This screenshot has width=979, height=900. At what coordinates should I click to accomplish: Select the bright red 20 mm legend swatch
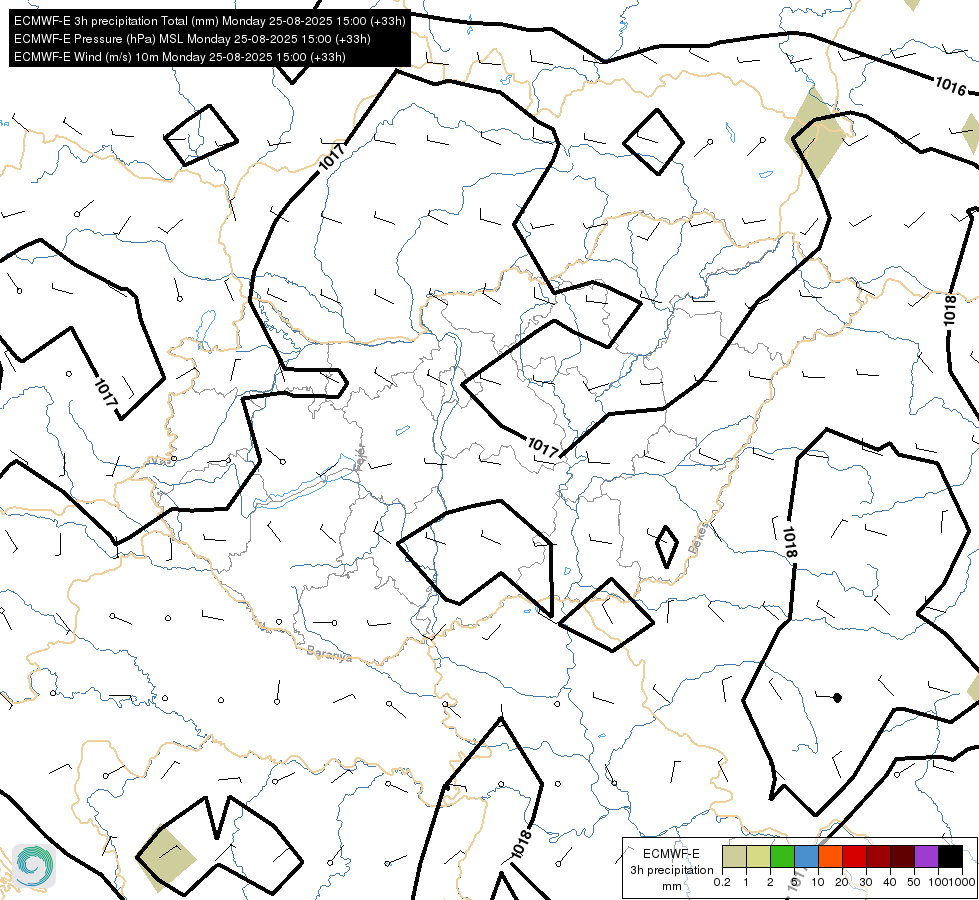point(854,856)
